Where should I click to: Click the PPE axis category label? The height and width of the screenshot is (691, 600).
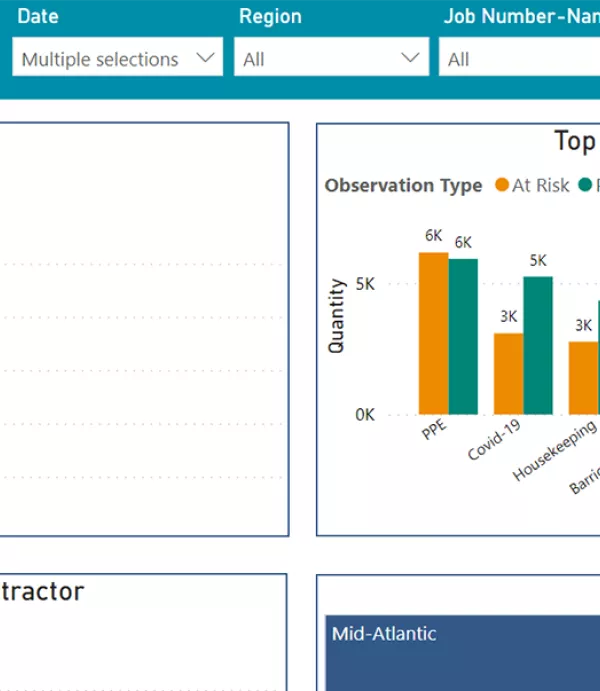434,429
